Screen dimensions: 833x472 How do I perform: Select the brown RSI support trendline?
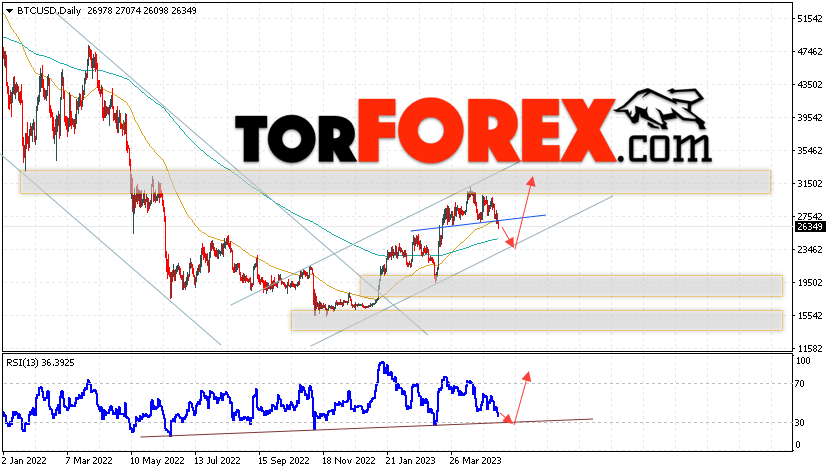[x=367, y=428]
